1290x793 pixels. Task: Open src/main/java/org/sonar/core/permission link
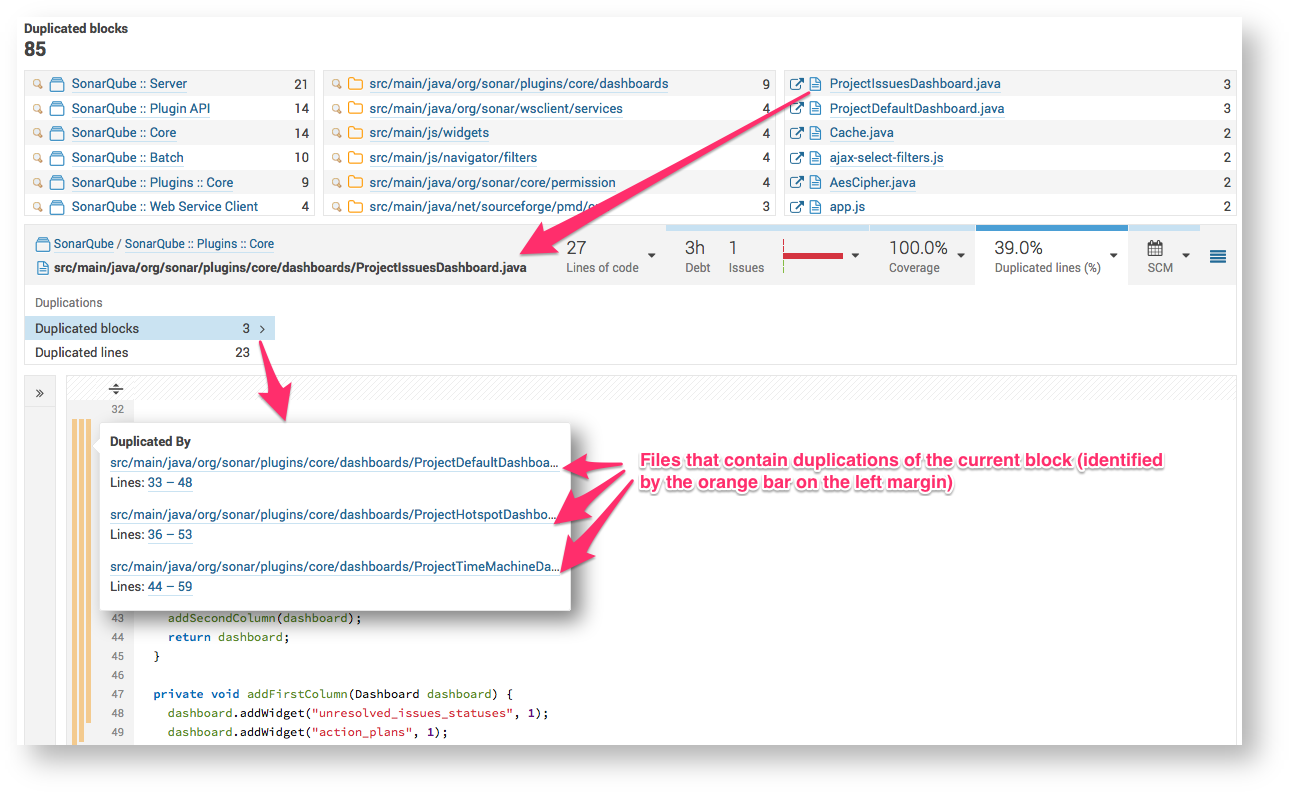pyautogui.click(x=492, y=183)
